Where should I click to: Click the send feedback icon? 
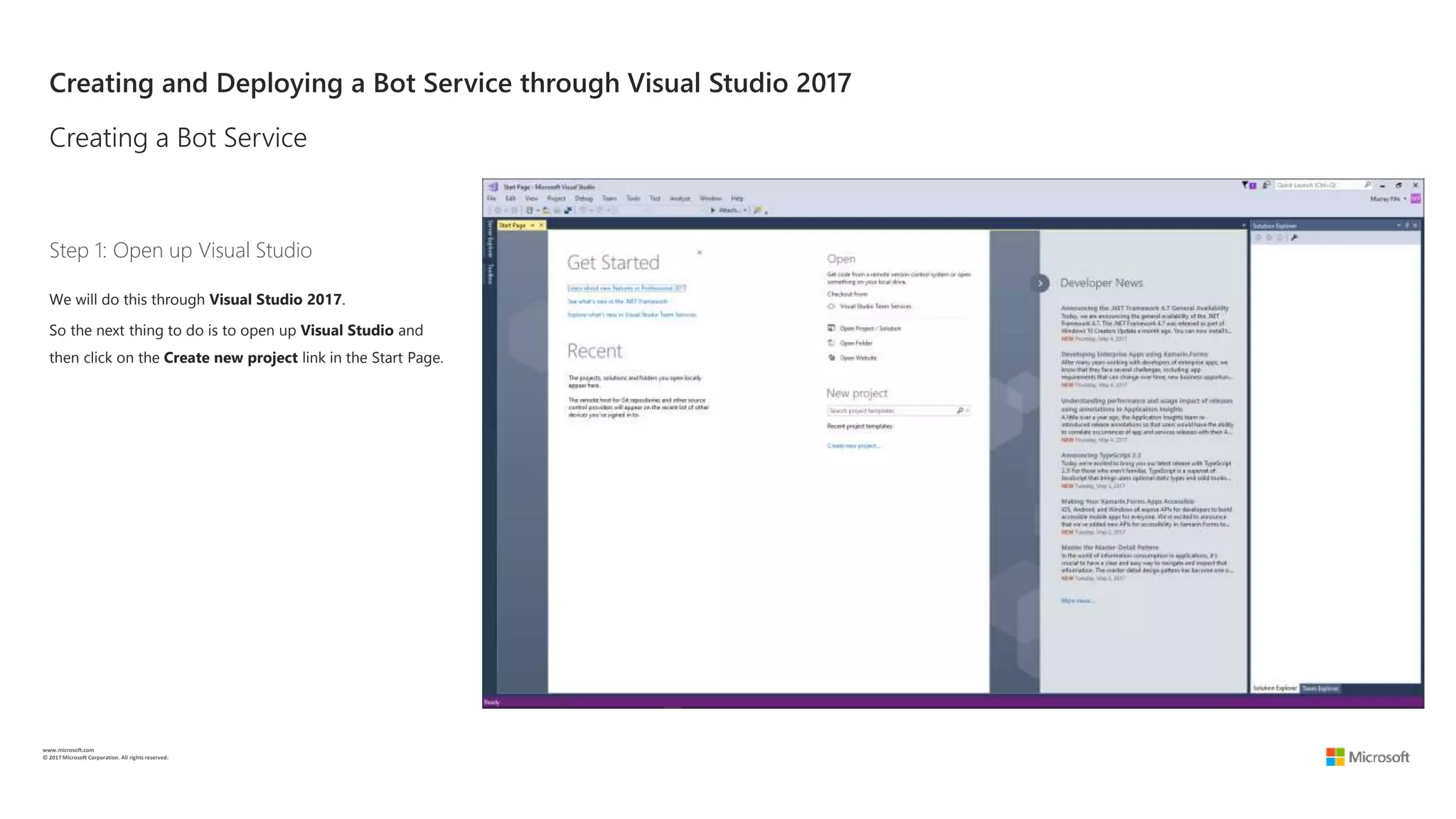pyautogui.click(x=1266, y=186)
